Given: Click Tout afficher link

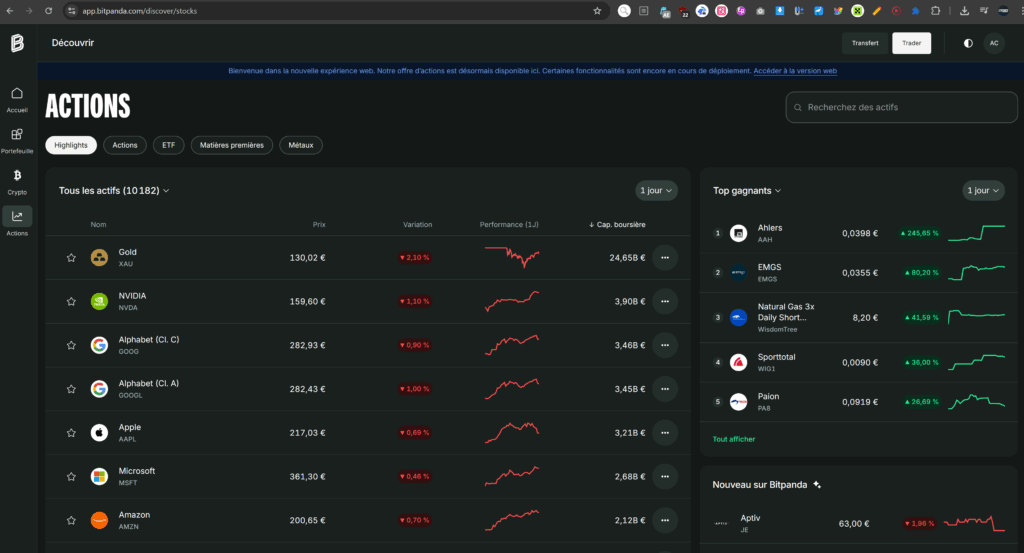Looking at the screenshot, I should [733, 439].
